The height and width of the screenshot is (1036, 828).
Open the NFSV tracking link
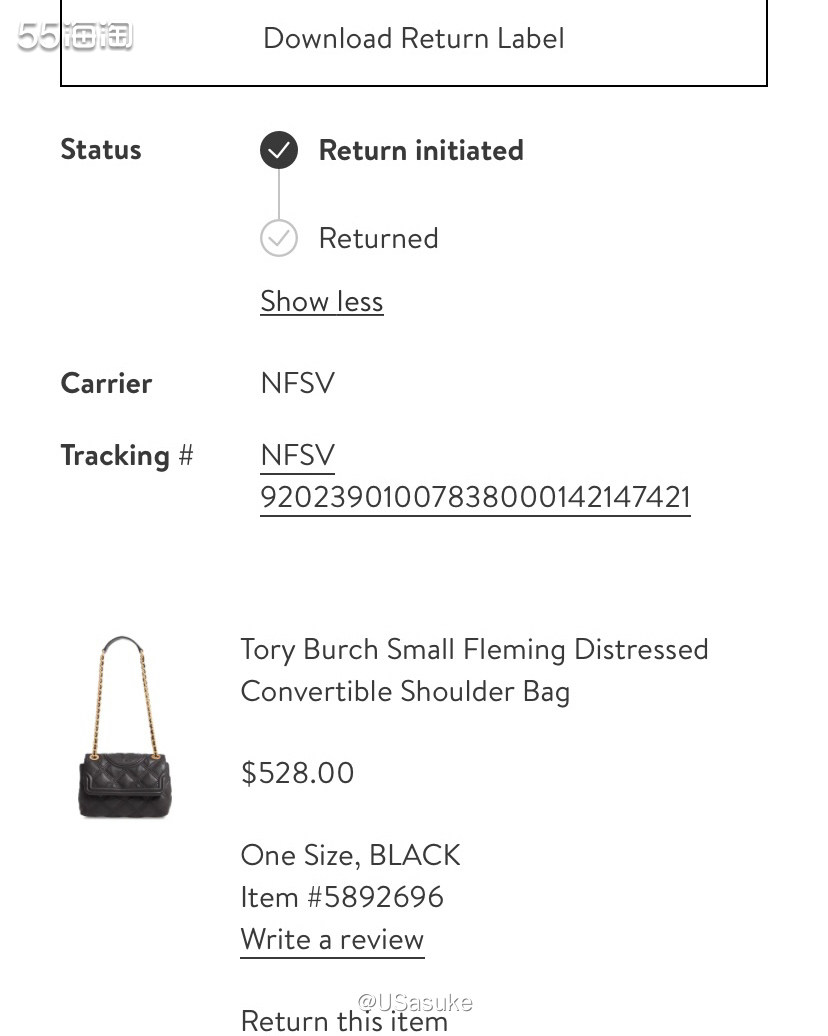click(298, 455)
